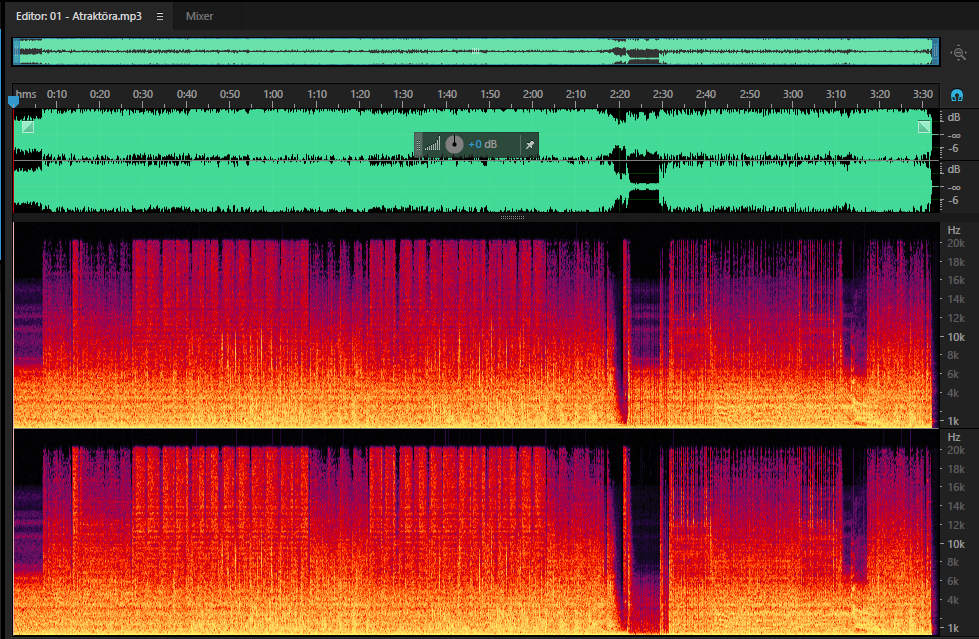The height and width of the screenshot is (639, 979).
Task: Click the 1:50 mark on the ruler
Action: coord(490,94)
